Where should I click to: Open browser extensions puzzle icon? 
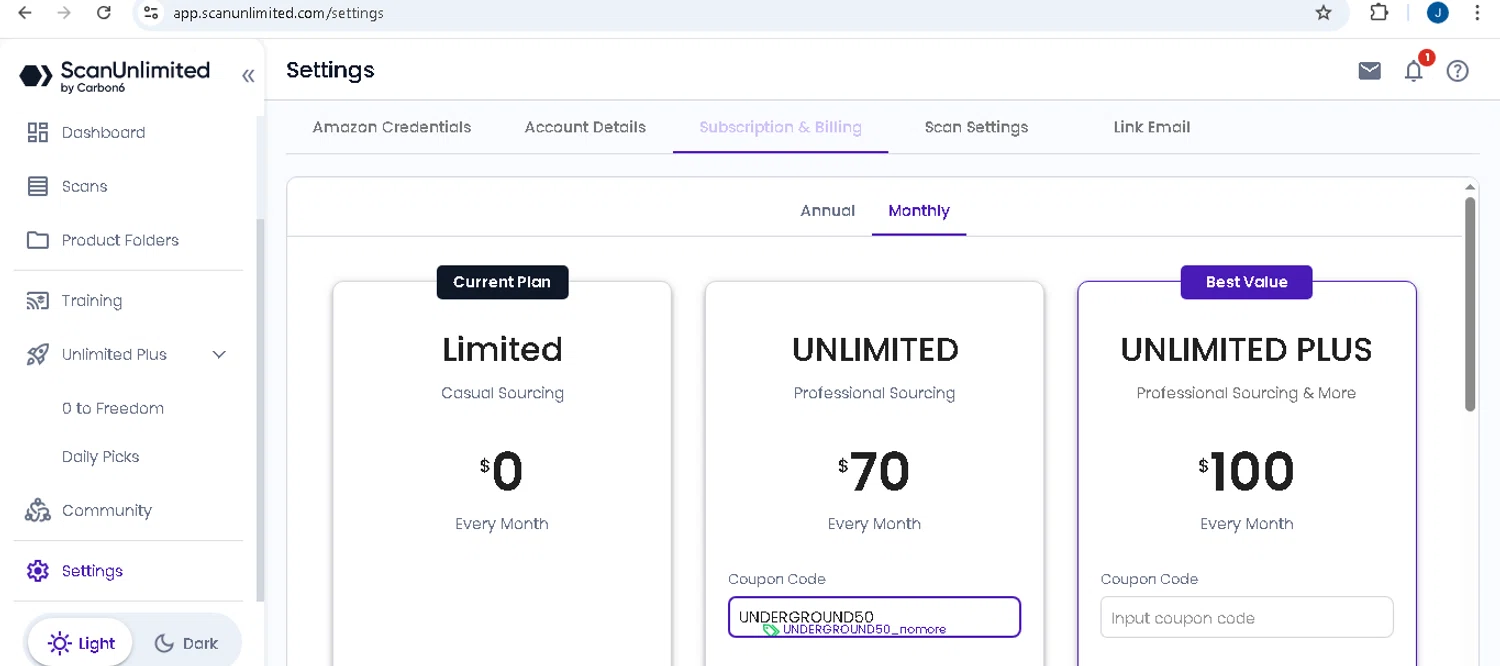coord(1379,13)
